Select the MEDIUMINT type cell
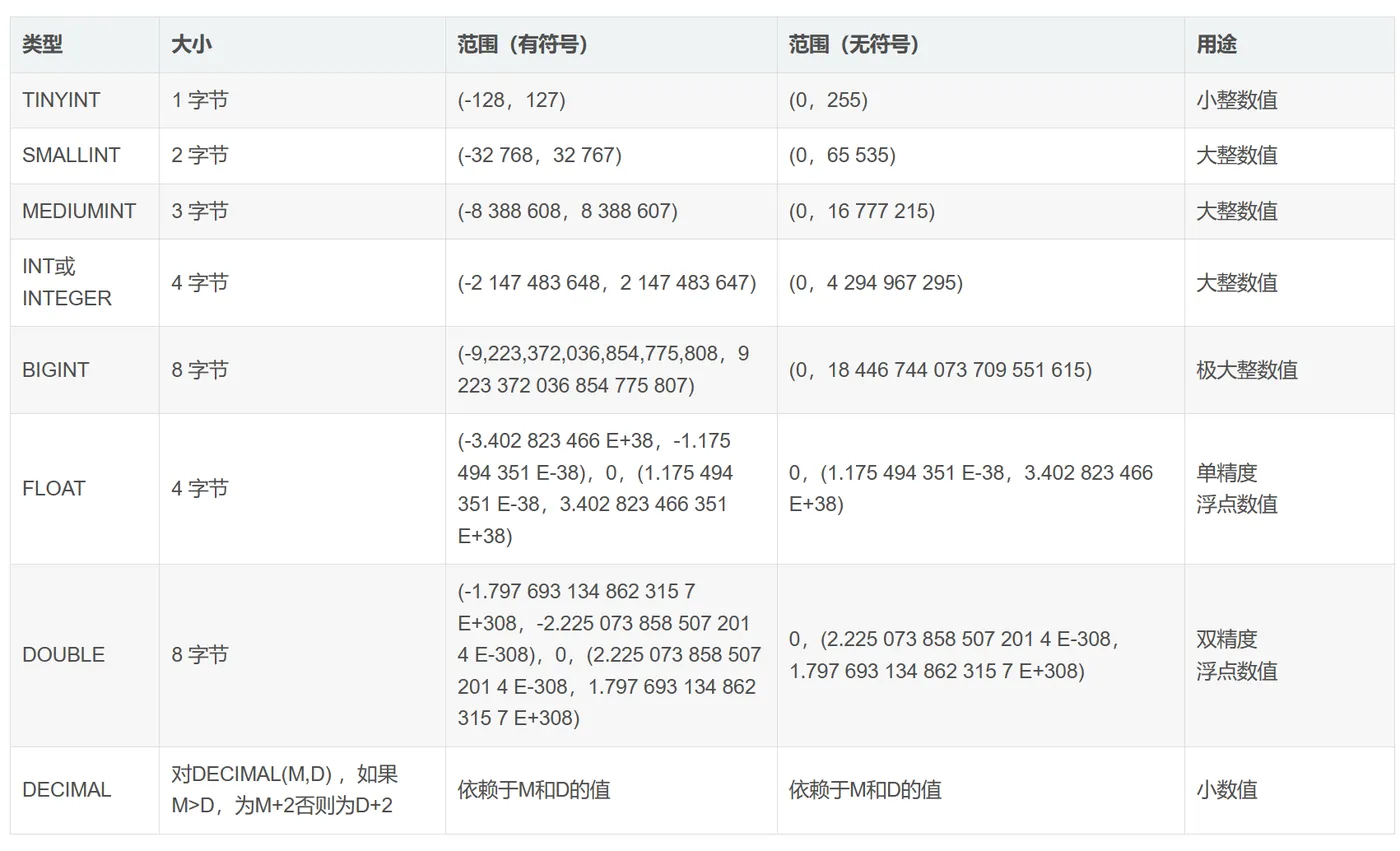This screenshot has height=851, width=1400. [x=79, y=211]
